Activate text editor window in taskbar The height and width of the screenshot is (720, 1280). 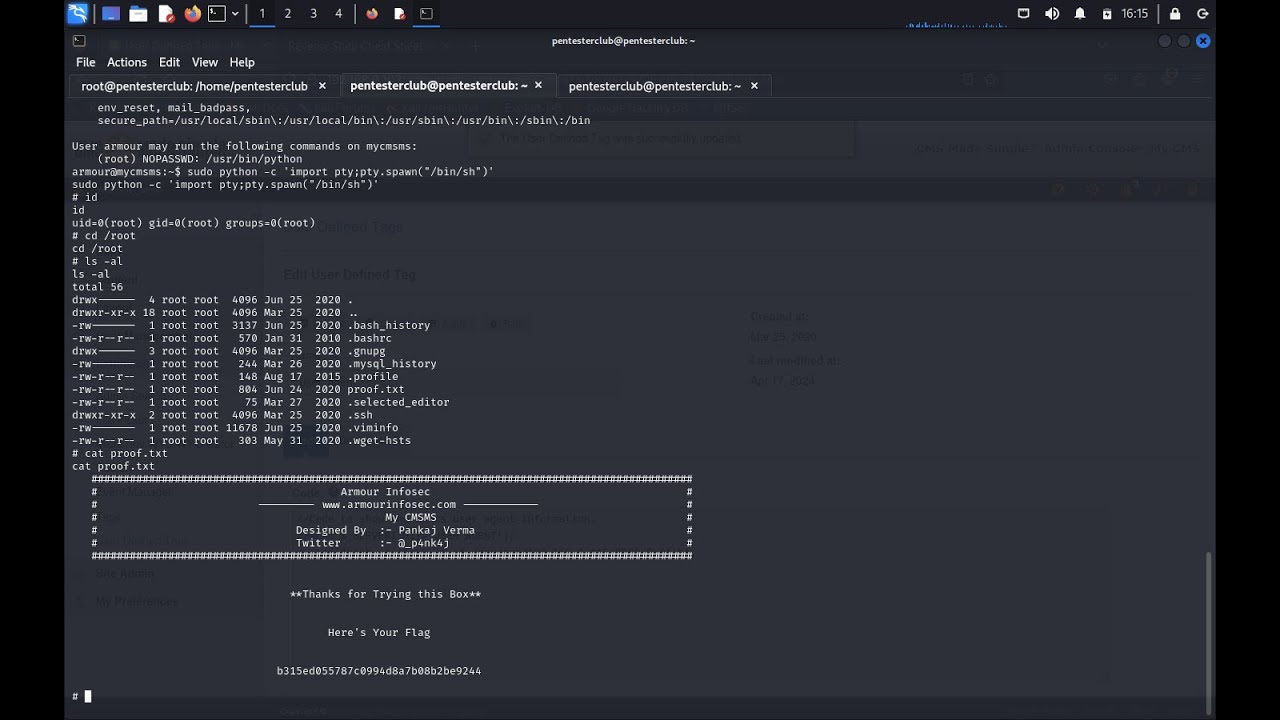tap(399, 14)
